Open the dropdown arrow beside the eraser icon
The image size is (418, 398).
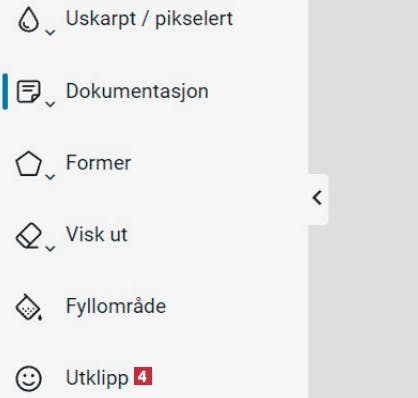(50, 248)
